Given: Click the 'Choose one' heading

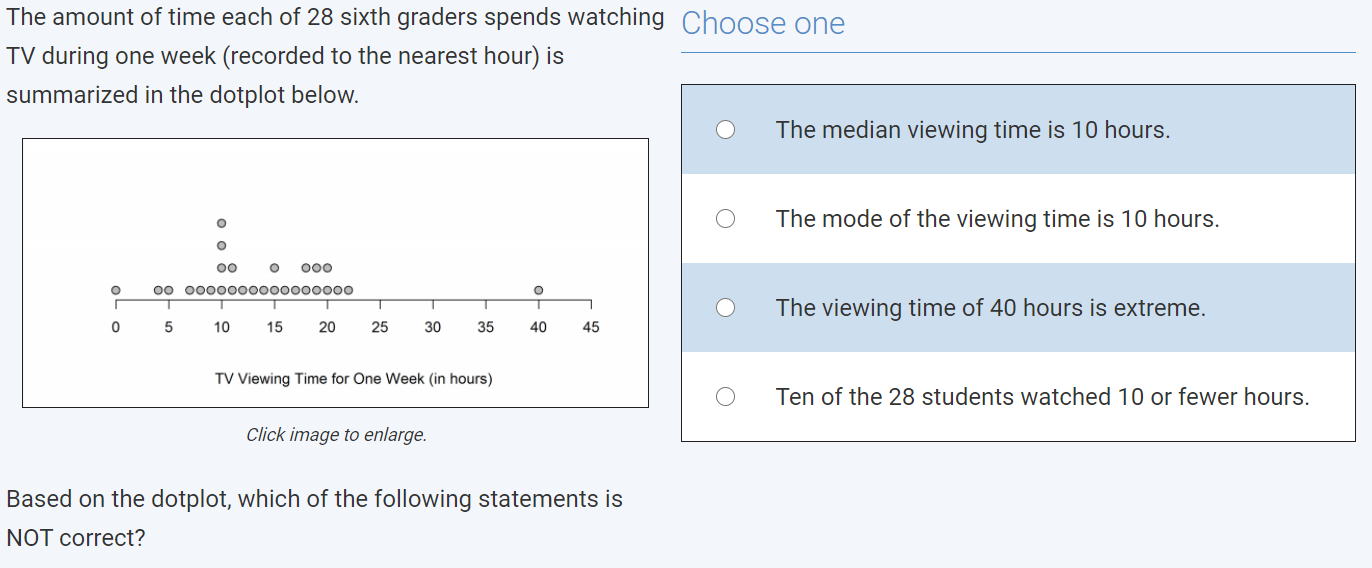Looking at the screenshot, I should (763, 24).
